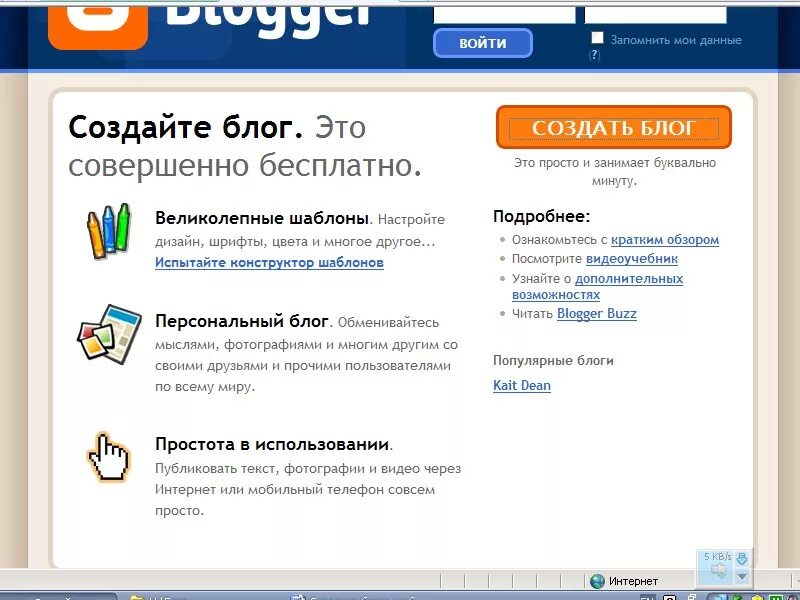800x600 pixels.
Task: Click the Популярные блоги label
Action: point(554,361)
